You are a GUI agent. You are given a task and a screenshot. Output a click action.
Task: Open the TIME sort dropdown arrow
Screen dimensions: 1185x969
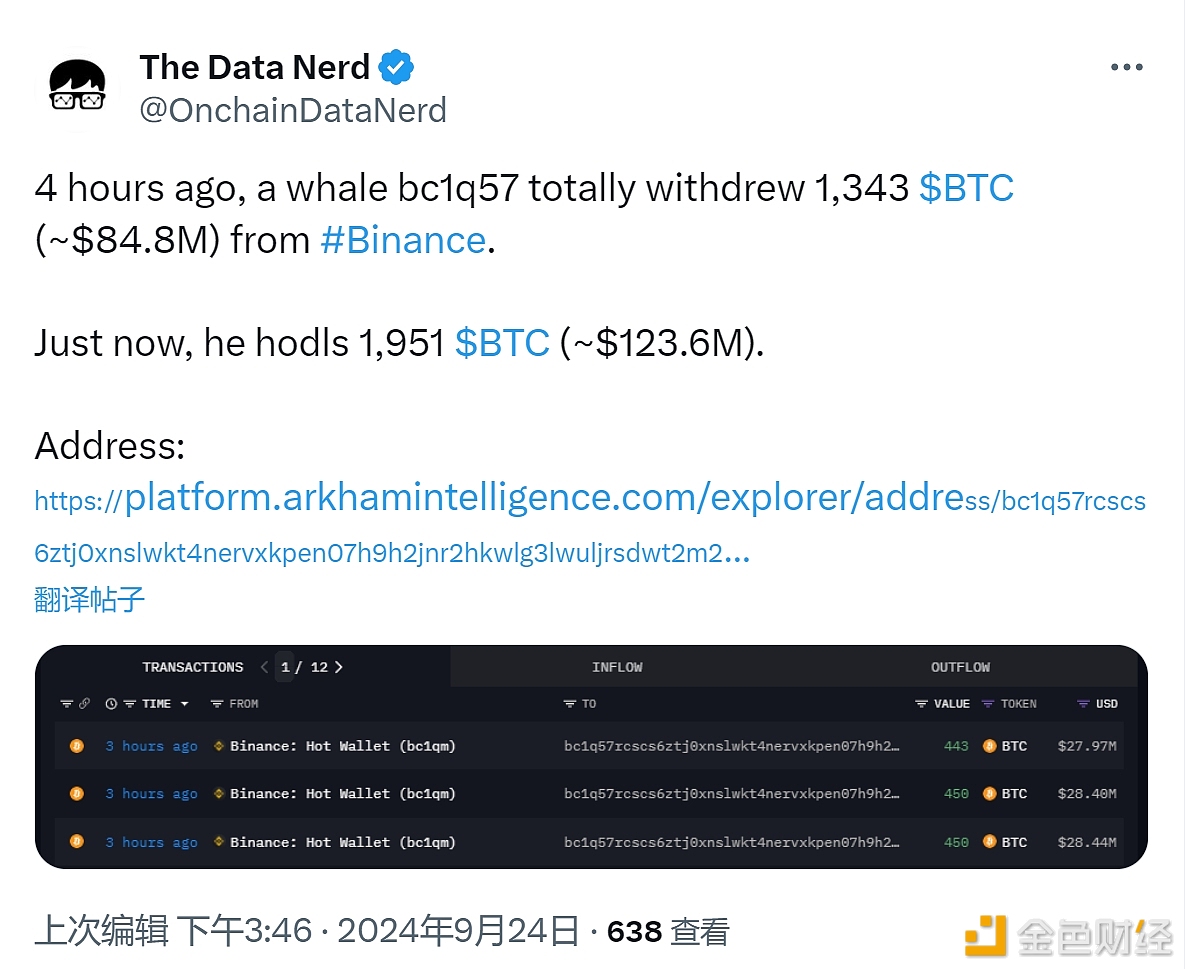(x=183, y=703)
